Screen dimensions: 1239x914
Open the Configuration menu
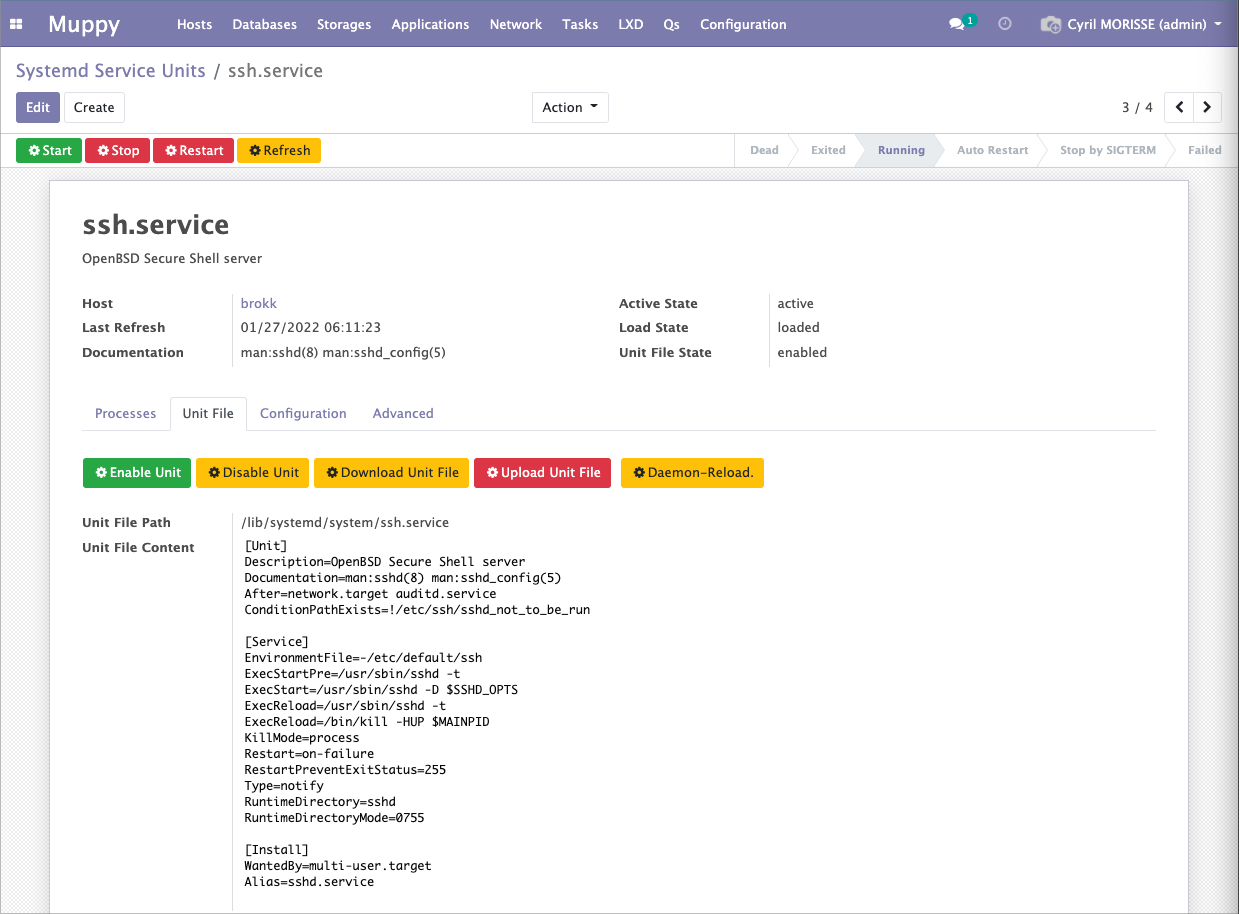pos(743,24)
